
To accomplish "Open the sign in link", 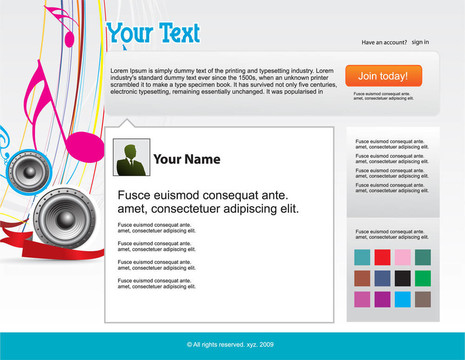I will click(x=420, y=42).
